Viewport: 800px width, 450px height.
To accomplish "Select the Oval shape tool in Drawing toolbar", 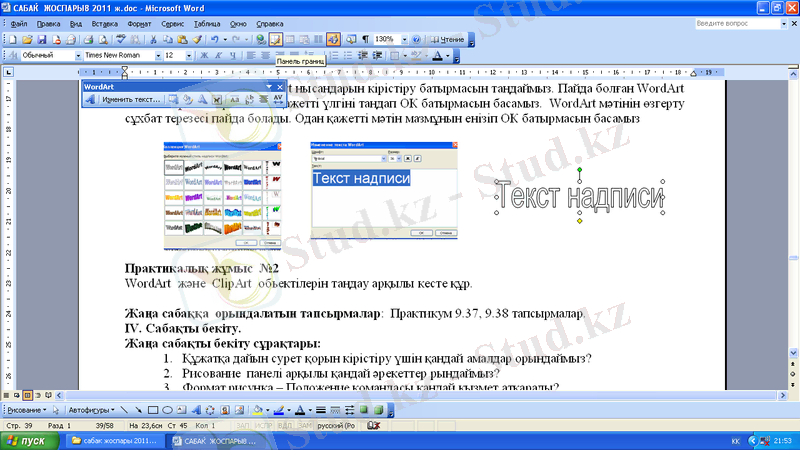I will [168, 410].
